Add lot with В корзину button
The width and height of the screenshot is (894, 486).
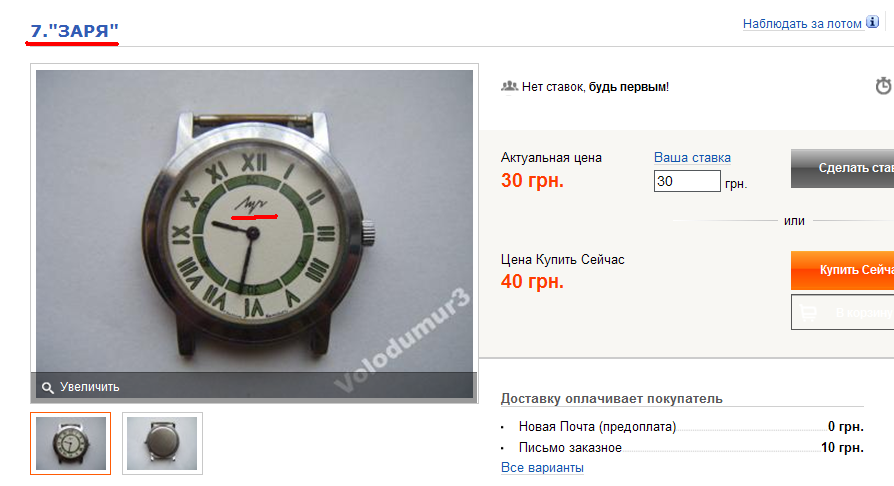coord(843,312)
